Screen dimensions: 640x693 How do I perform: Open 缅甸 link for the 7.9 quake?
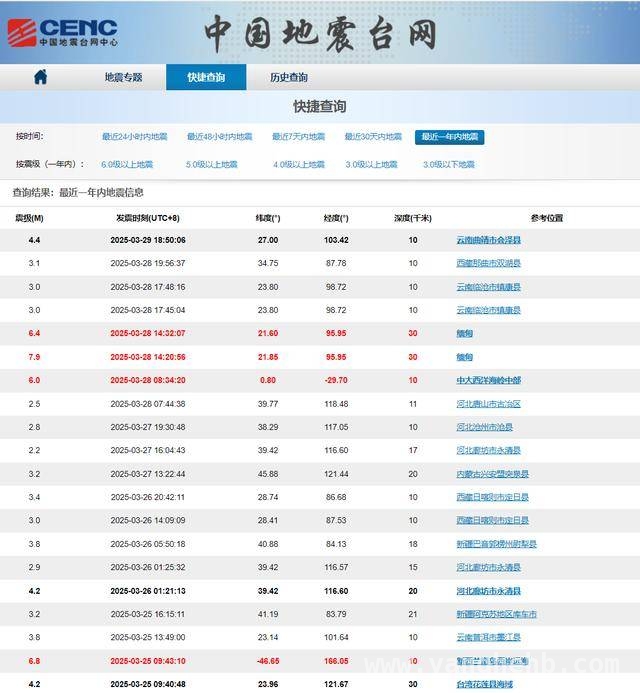[x=465, y=357]
